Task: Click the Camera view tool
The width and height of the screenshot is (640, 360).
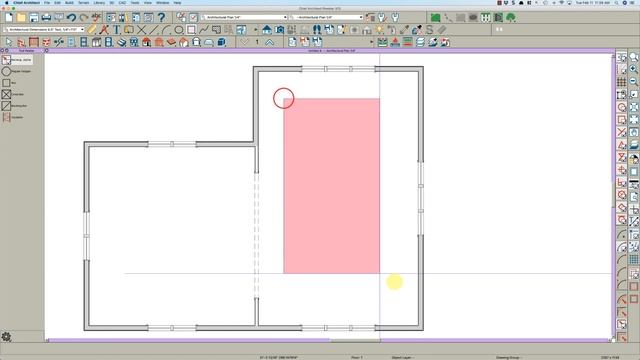Action: pyautogui.click(x=280, y=30)
